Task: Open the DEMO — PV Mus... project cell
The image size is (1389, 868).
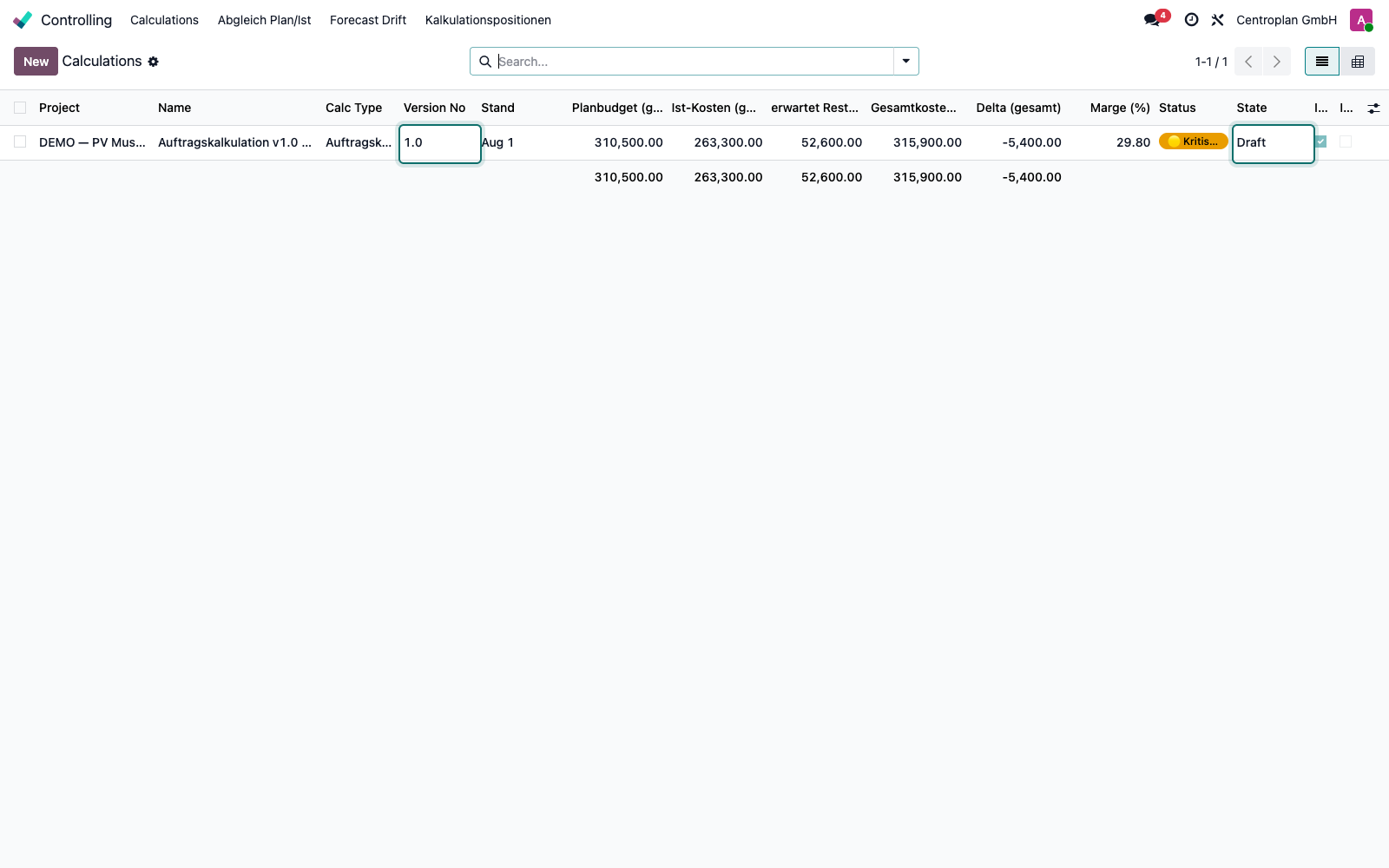Action: pyautogui.click(x=94, y=142)
